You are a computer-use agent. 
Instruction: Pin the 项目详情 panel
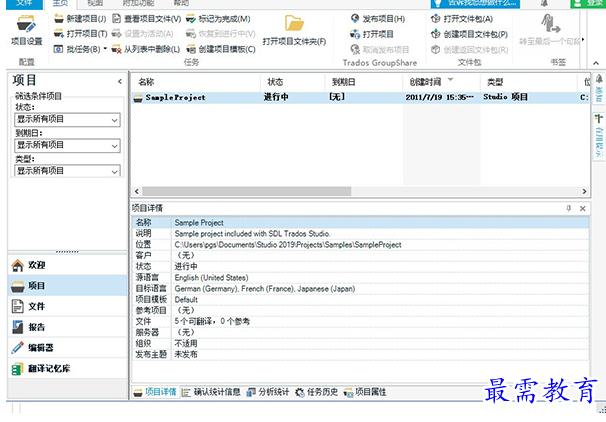569,208
